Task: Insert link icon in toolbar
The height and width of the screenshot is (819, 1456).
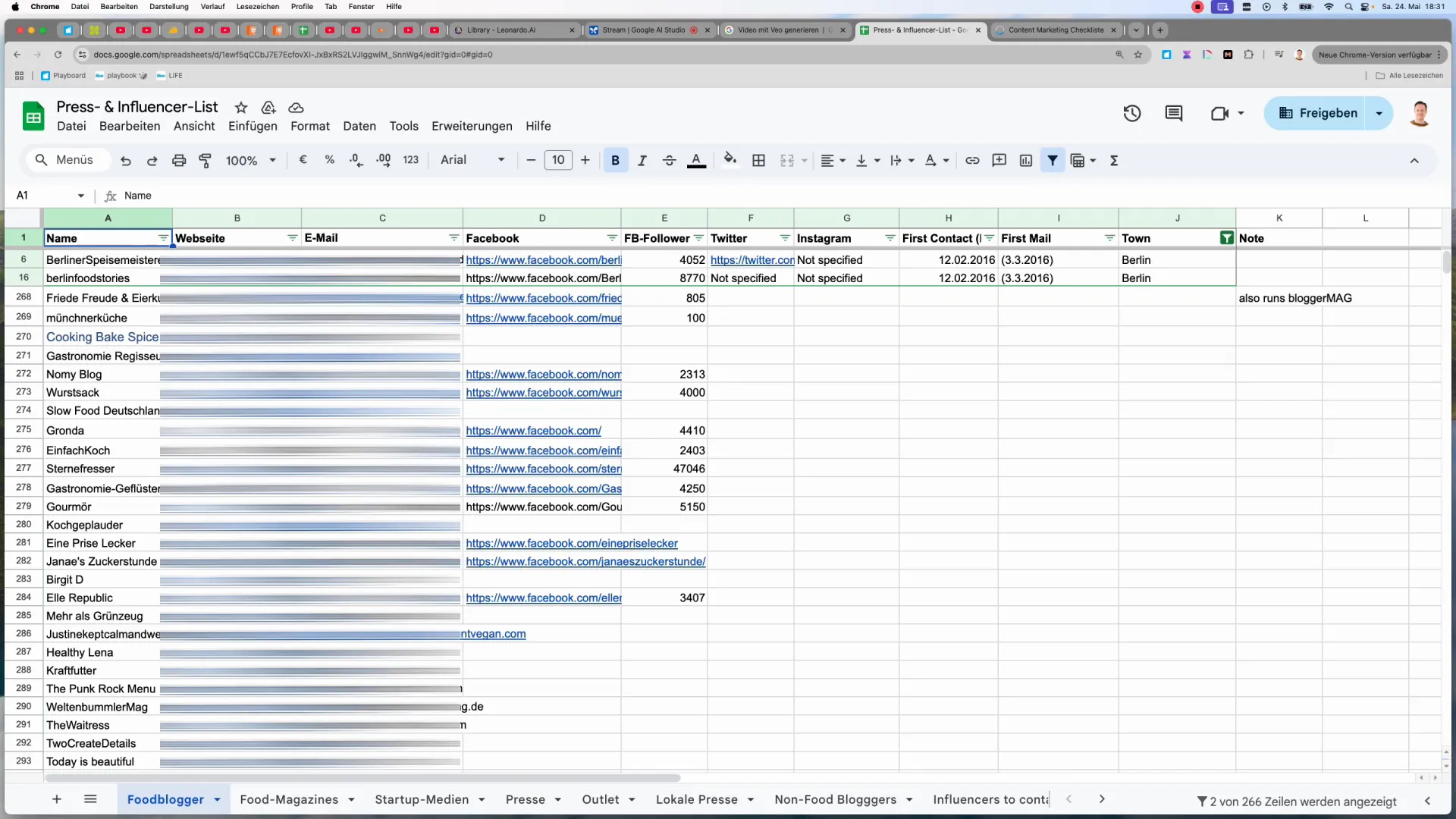Action: coord(972,161)
